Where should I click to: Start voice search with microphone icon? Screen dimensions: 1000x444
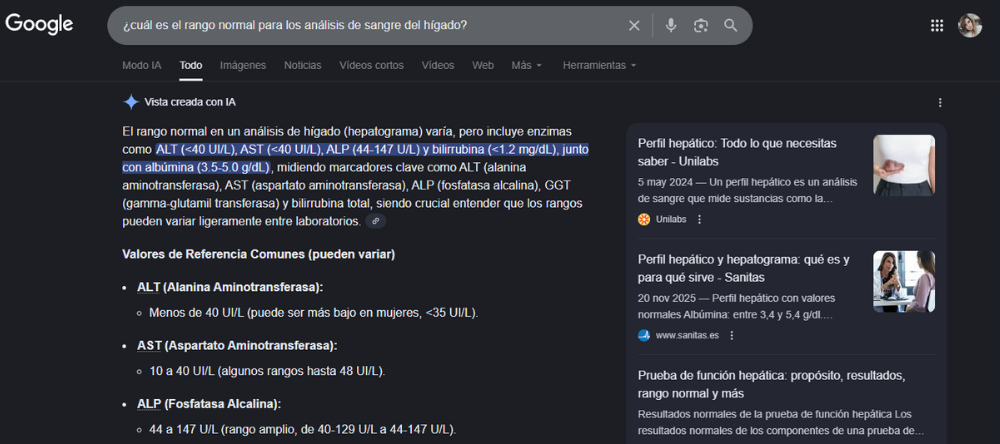[670, 26]
